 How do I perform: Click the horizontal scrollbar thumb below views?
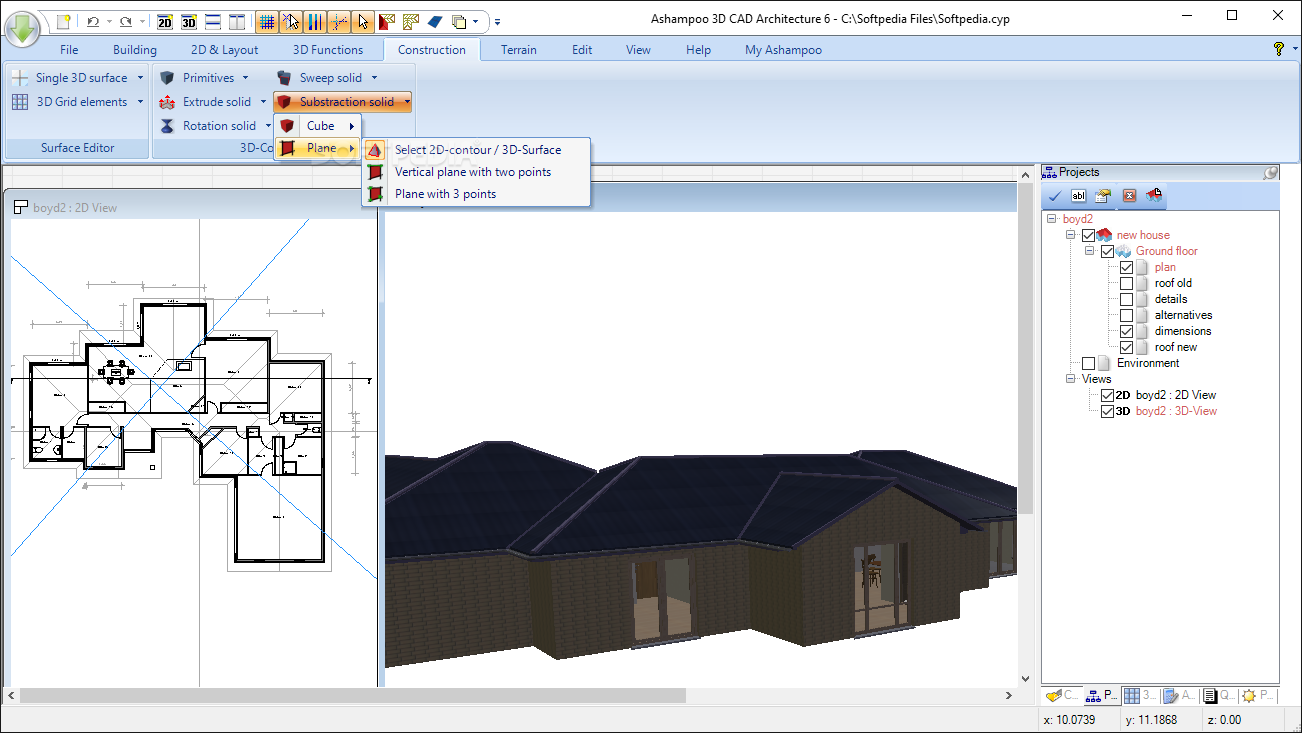(352, 695)
